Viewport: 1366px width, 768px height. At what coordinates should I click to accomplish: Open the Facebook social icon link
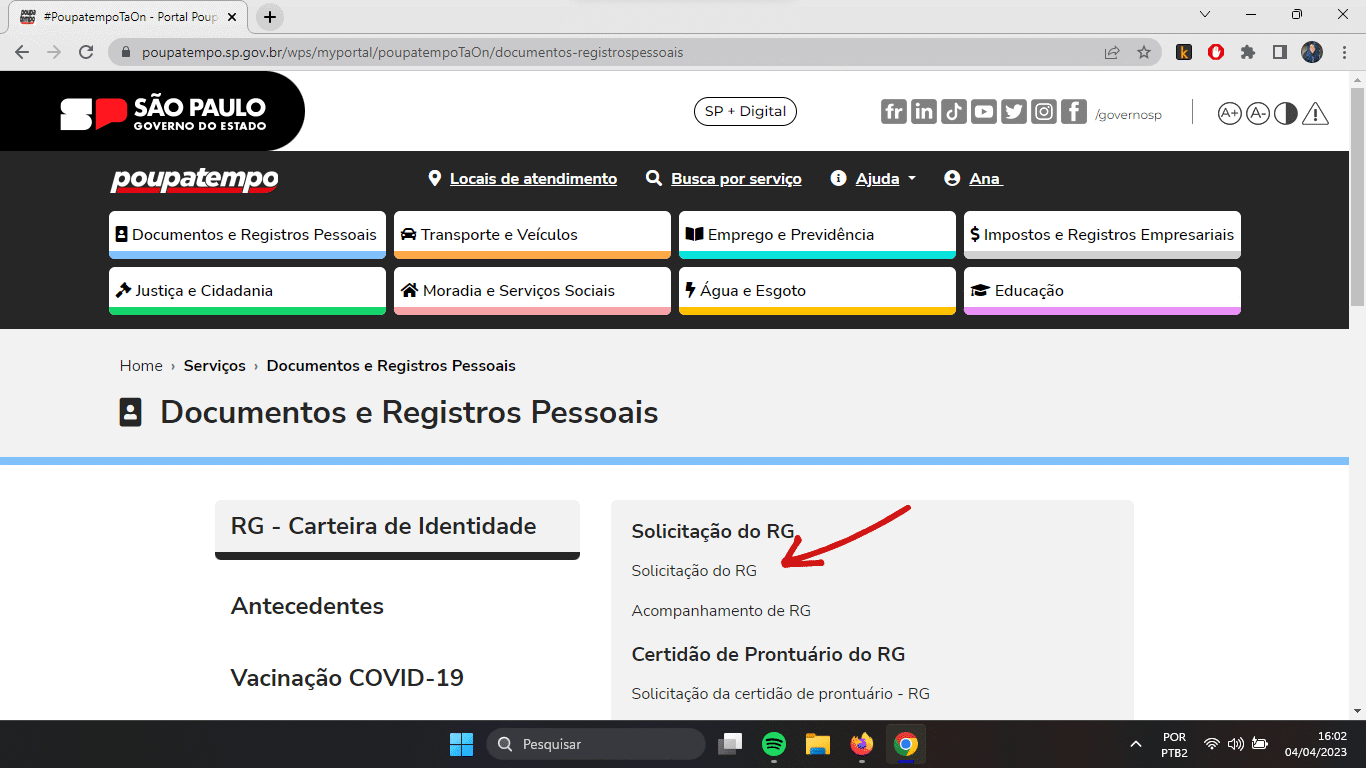pyautogui.click(x=1074, y=112)
